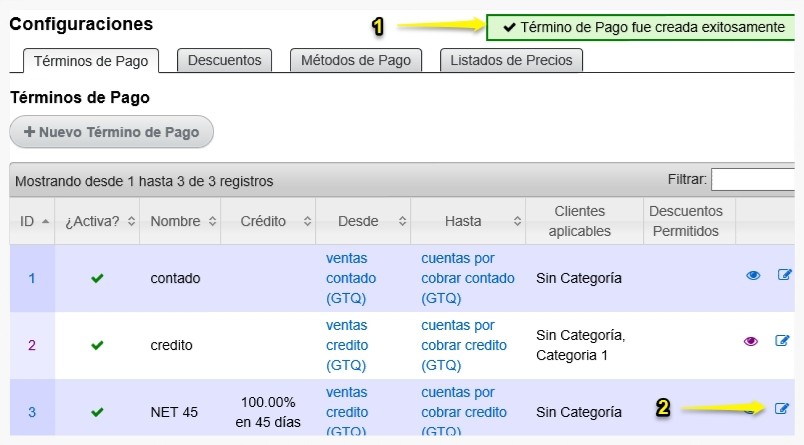This screenshot has width=804, height=445.
Task: Open ventas credito (GTQ) link in credito row
Action: click(x=347, y=346)
